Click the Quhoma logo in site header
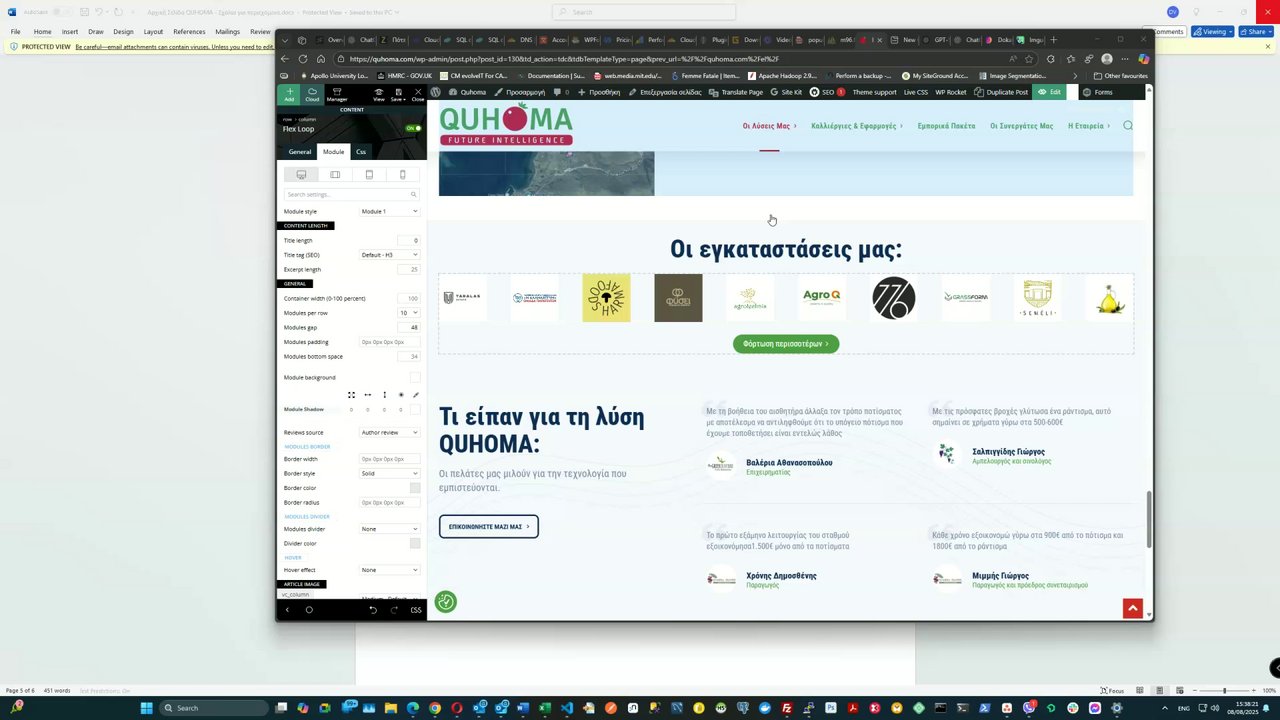Viewport: 1280px width, 720px height. (506, 125)
